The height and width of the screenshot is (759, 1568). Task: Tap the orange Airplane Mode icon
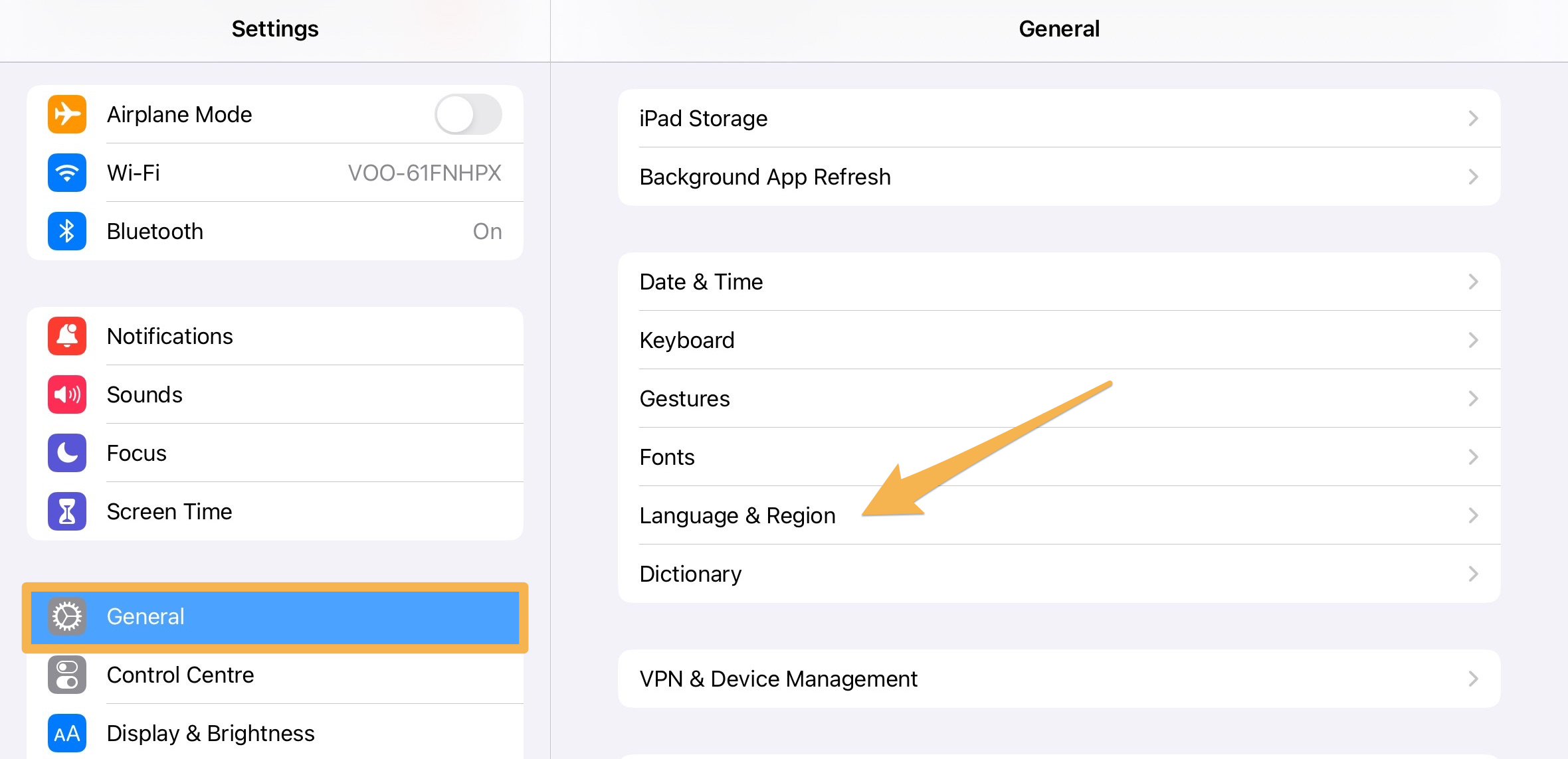[x=67, y=114]
